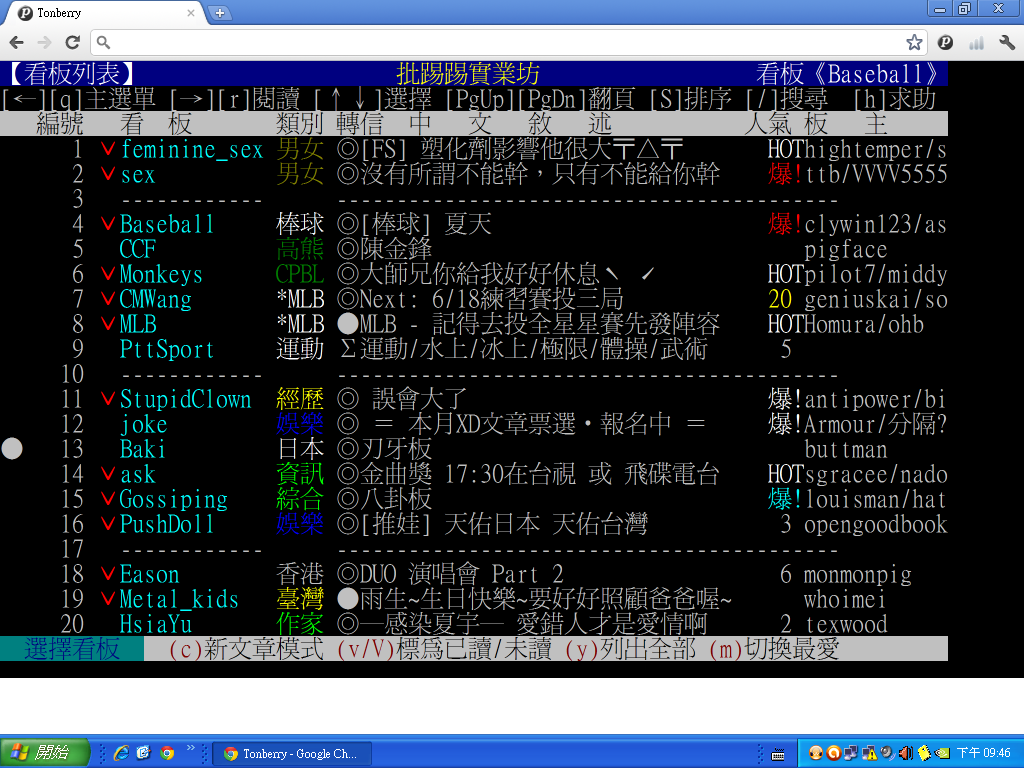Open a new browser tab
Viewport: 1024px width, 768px height.
coord(220,13)
